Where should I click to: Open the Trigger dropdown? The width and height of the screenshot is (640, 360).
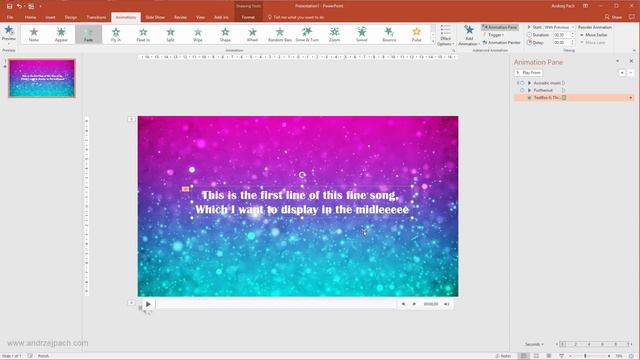[493, 35]
